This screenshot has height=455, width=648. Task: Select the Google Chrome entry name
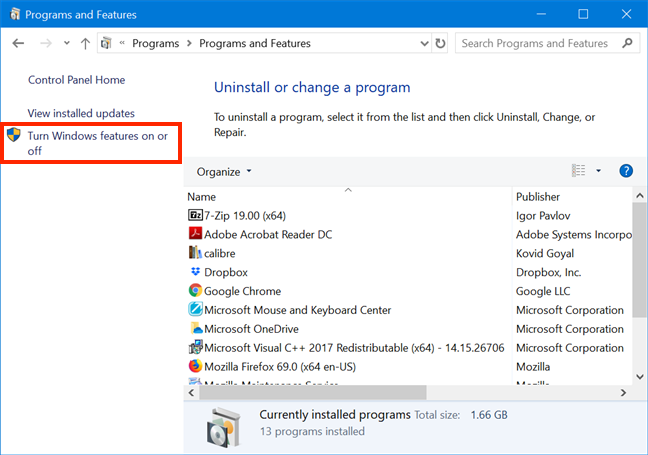(243, 291)
